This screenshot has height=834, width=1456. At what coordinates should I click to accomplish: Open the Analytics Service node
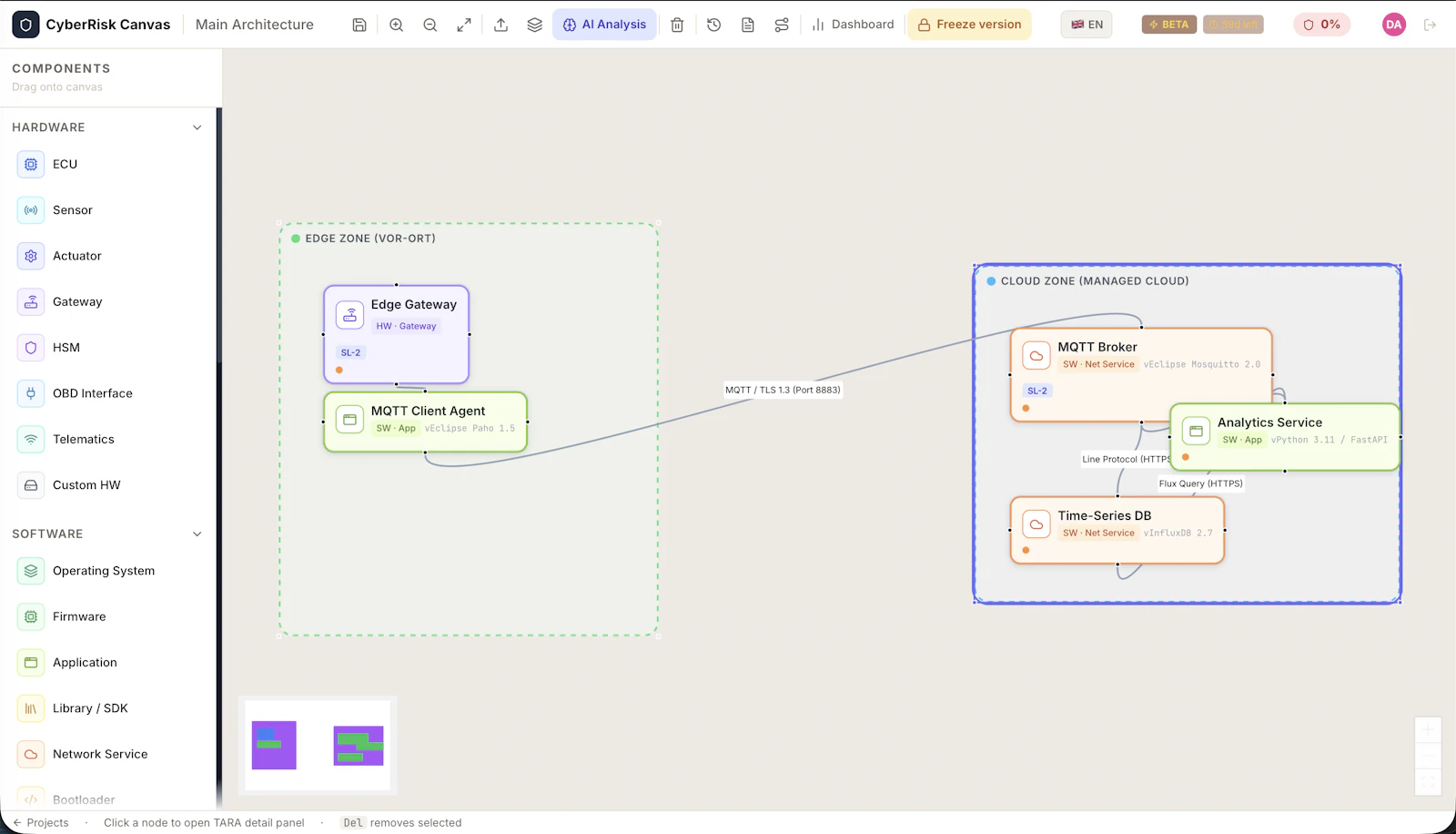[x=1285, y=437]
